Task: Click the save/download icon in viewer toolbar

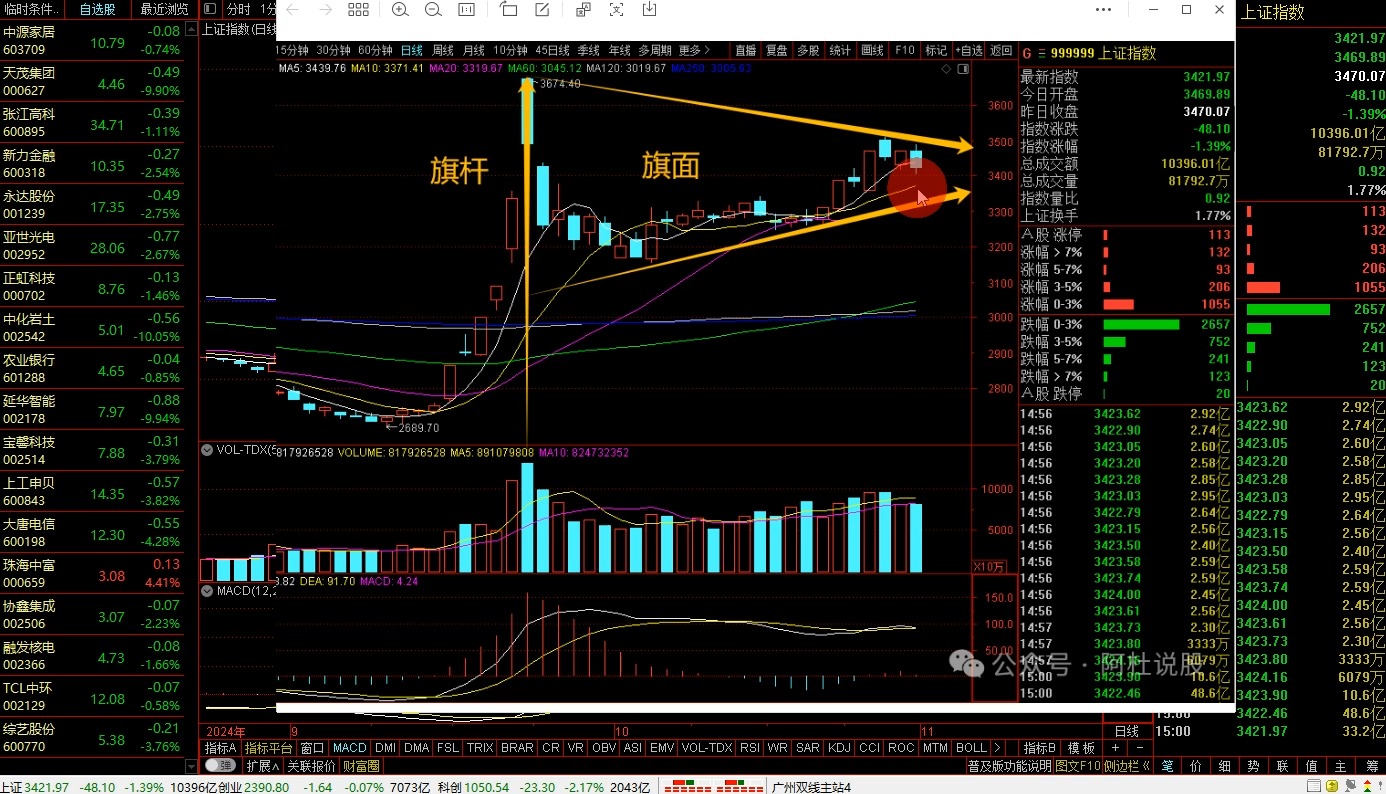Action: [x=649, y=10]
